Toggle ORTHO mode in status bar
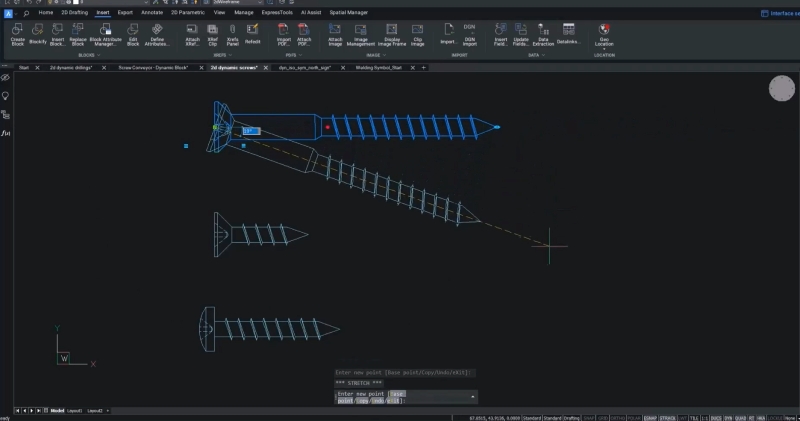Viewport: 800px width, 421px height. (x=618, y=418)
